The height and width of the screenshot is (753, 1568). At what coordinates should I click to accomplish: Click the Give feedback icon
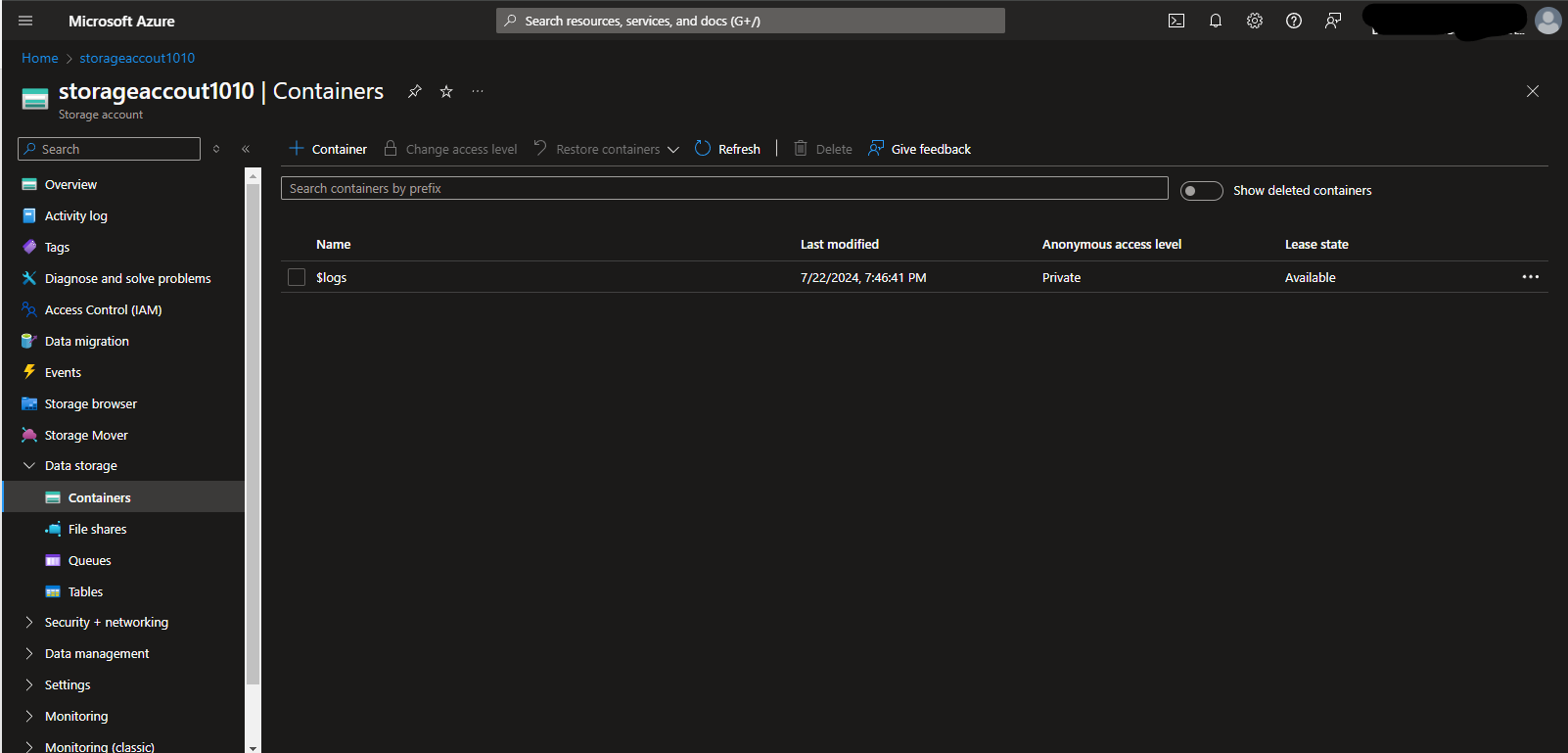point(876,149)
